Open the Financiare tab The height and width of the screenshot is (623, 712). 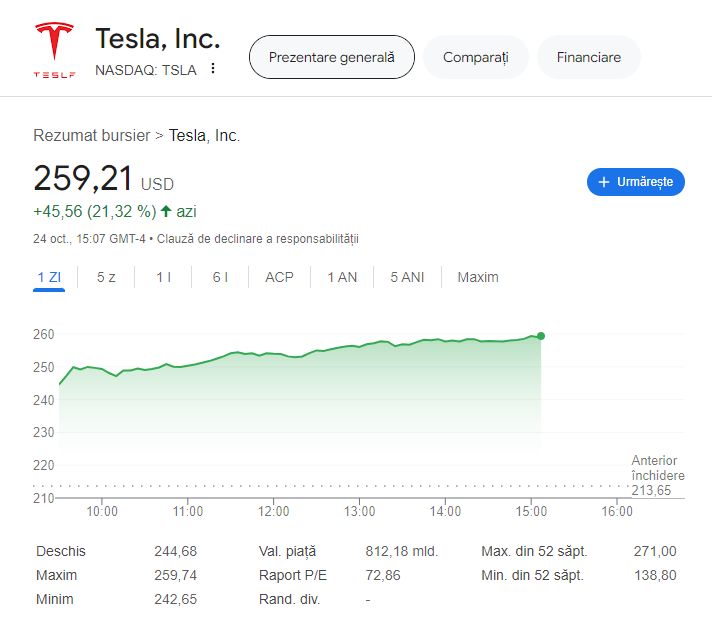pos(588,57)
